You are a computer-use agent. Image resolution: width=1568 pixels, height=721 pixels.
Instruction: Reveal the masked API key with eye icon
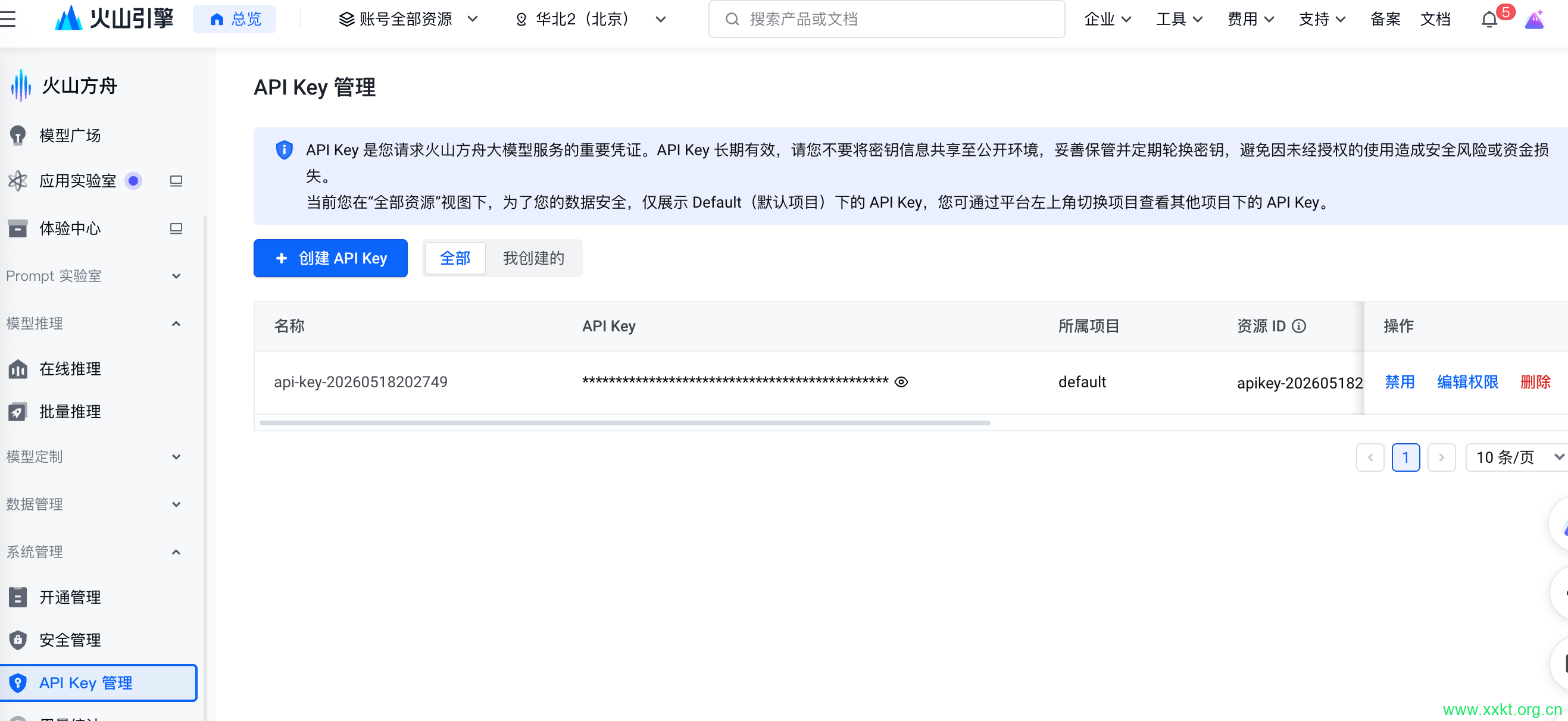(x=901, y=382)
